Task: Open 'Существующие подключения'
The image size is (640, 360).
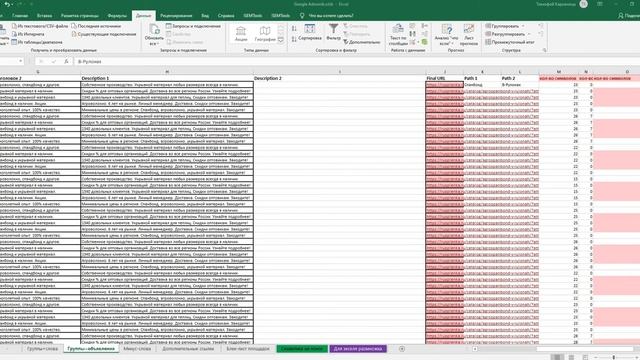Action: click(x=104, y=34)
